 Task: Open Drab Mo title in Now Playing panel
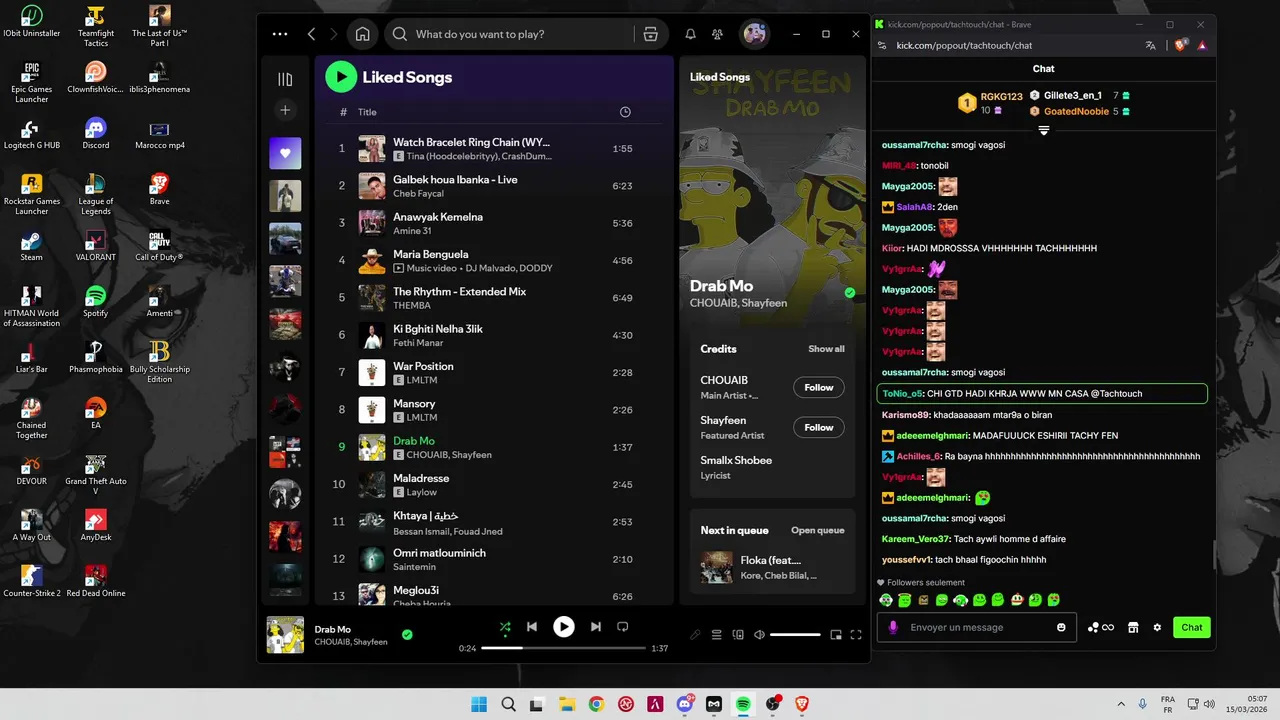point(721,286)
